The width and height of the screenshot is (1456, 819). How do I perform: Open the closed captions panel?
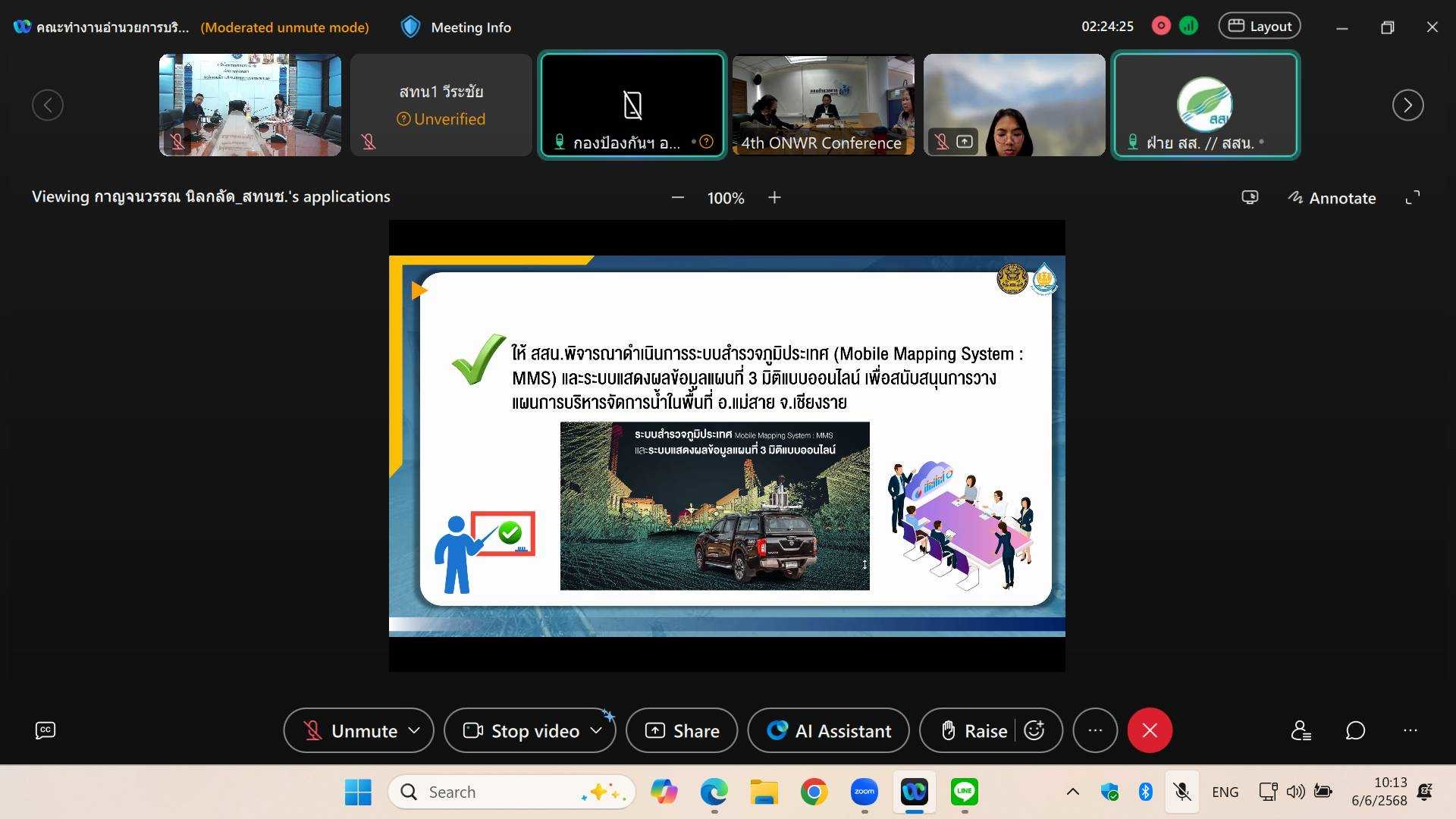coord(45,730)
